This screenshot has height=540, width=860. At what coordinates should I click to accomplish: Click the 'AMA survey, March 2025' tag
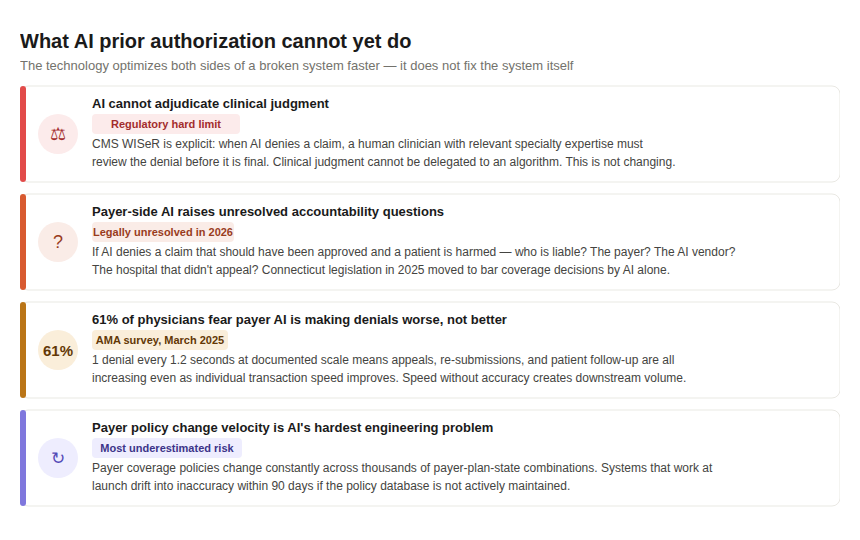coord(160,340)
